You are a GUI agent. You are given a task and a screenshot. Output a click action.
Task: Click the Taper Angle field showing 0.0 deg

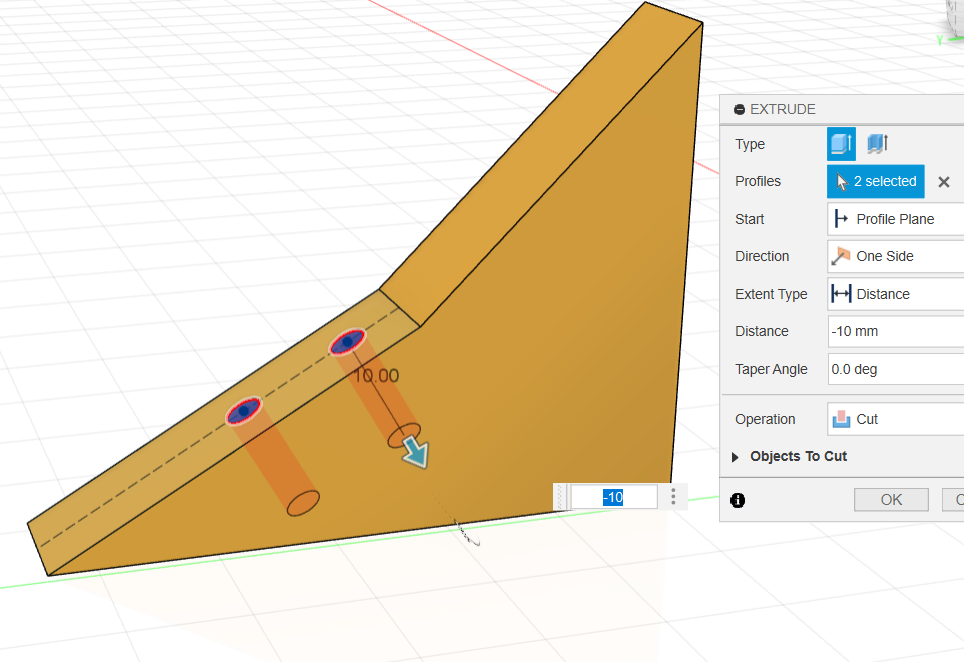pyautogui.click(x=895, y=369)
